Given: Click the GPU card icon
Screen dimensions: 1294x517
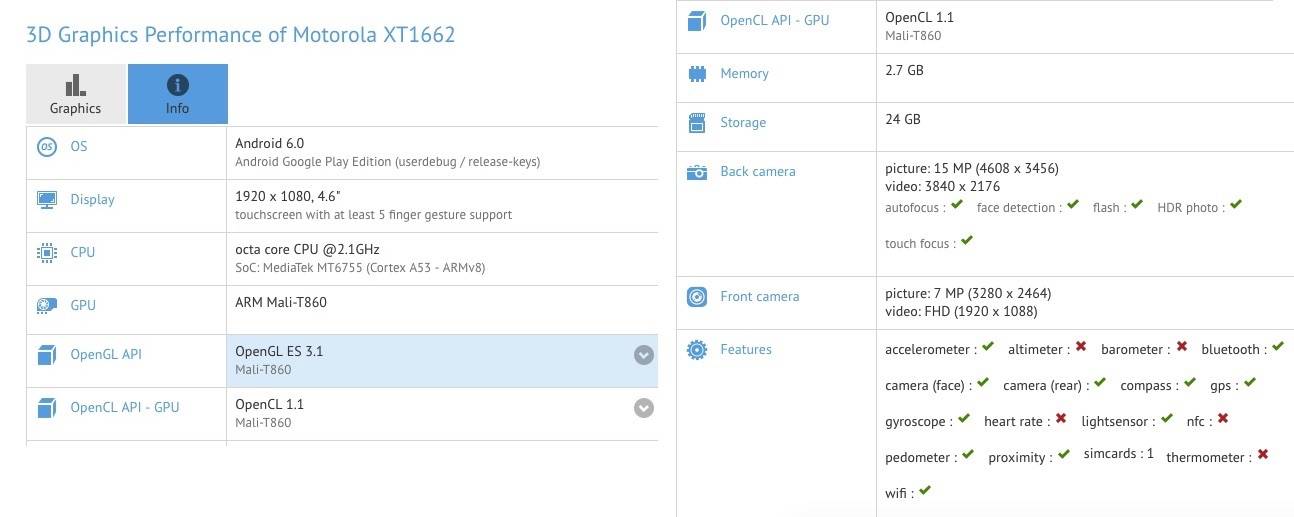Looking at the screenshot, I should click(x=47, y=306).
